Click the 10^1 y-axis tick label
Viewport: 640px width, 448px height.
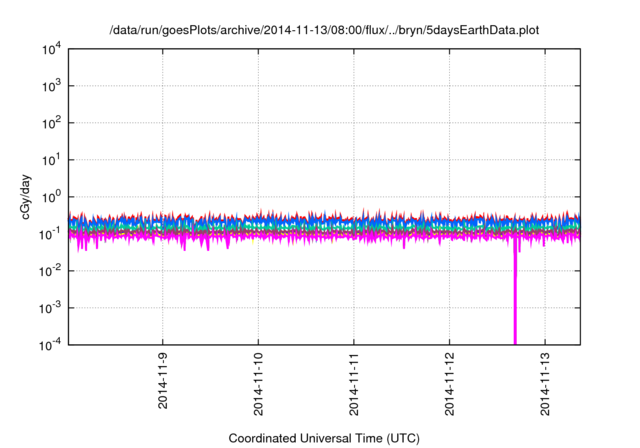pos(49,159)
